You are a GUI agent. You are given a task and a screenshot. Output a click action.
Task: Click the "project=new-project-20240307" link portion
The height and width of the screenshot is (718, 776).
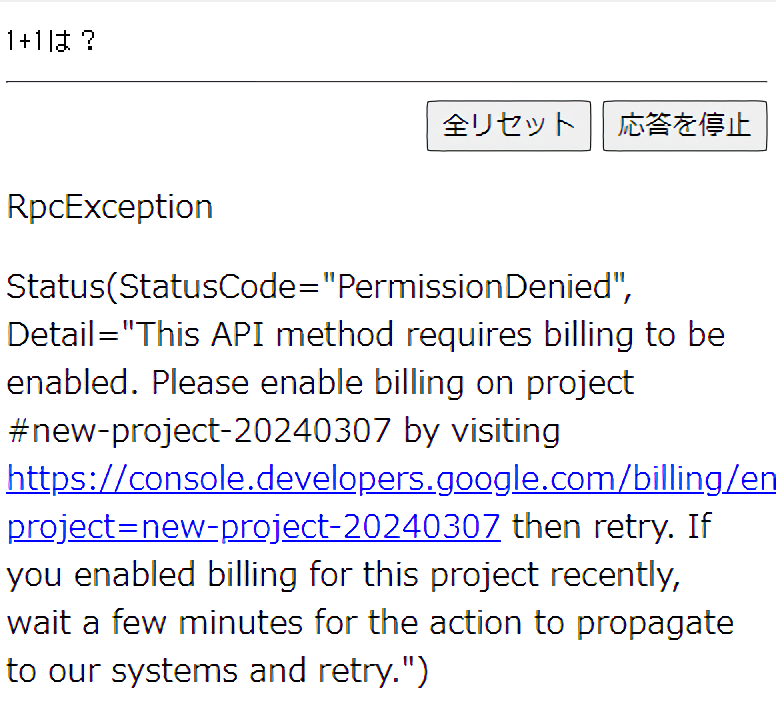pos(253,526)
